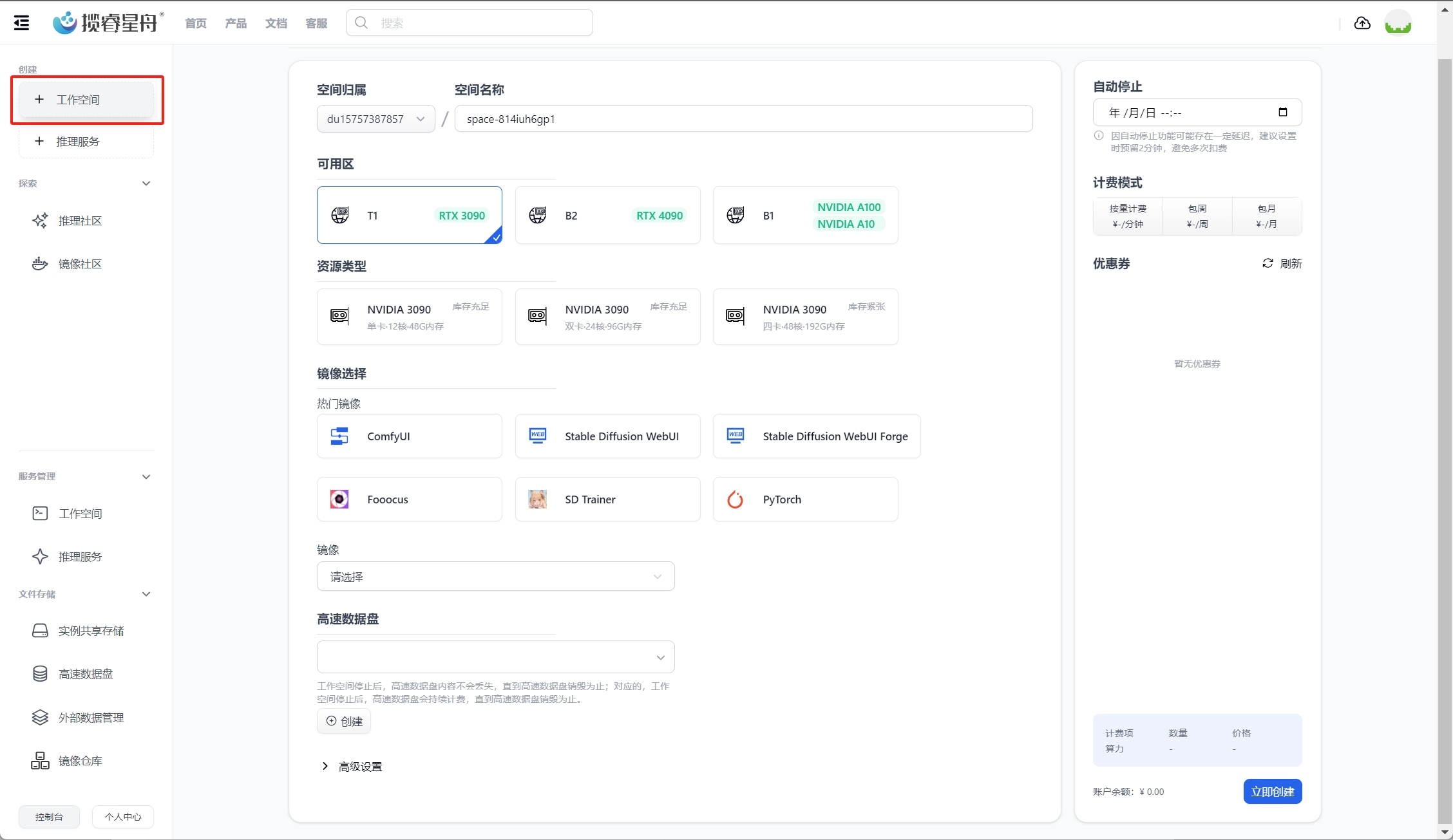Click the 高速数据盘 database icon in sidebar
Image resolution: width=1453 pixels, height=840 pixels.
click(x=40, y=674)
